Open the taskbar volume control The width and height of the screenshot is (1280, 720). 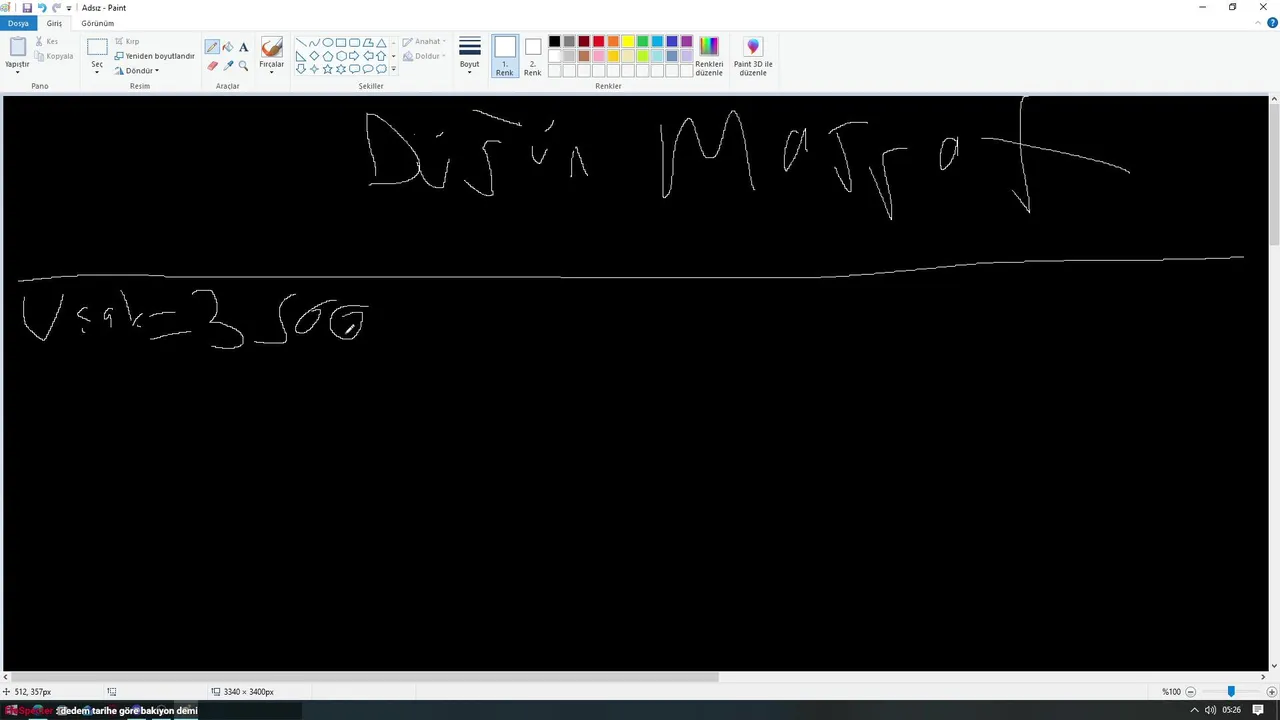[x=1210, y=710]
